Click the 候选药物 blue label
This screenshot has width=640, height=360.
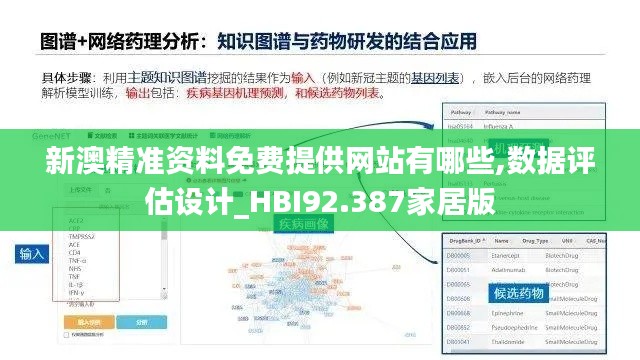click(x=518, y=293)
